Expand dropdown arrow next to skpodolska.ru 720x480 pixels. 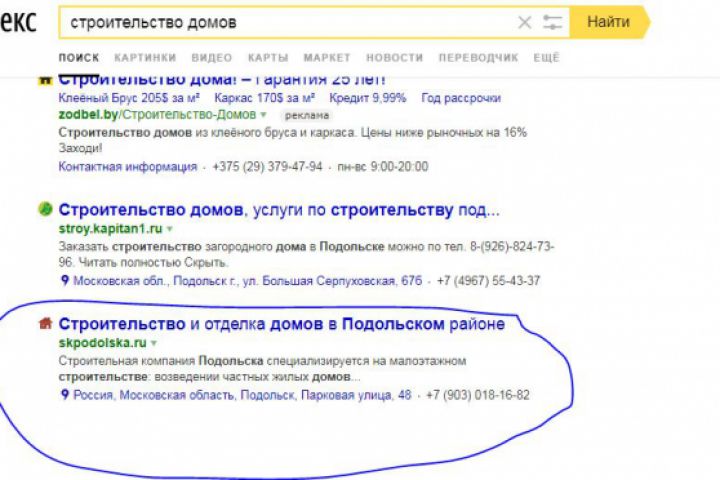pyautogui.click(x=154, y=343)
